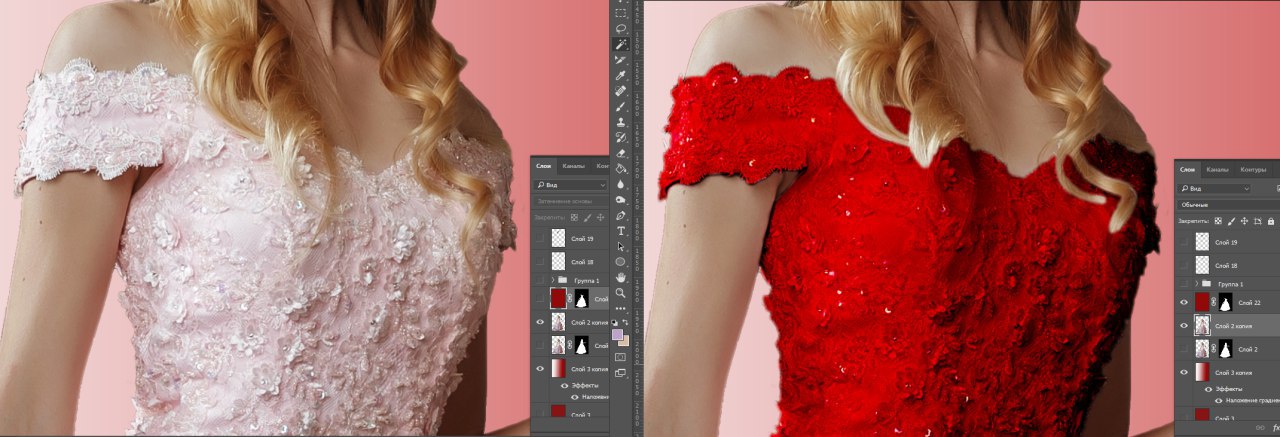The image size is (1280, 437).
Task: Select the Magic Wand tool
Action: (620, 44)
